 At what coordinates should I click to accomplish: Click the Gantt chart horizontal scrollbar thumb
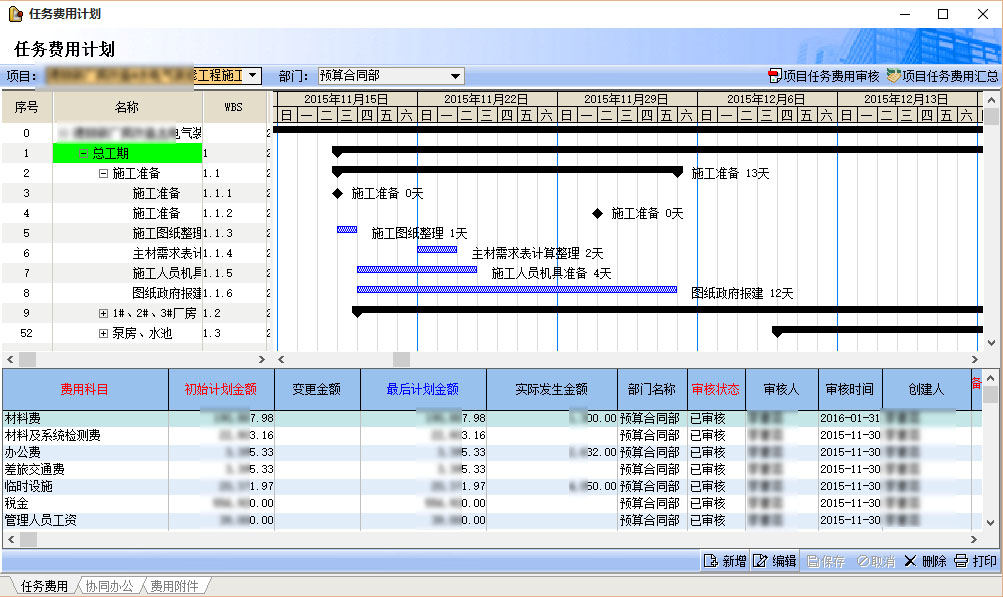click(x=400, y=359)
